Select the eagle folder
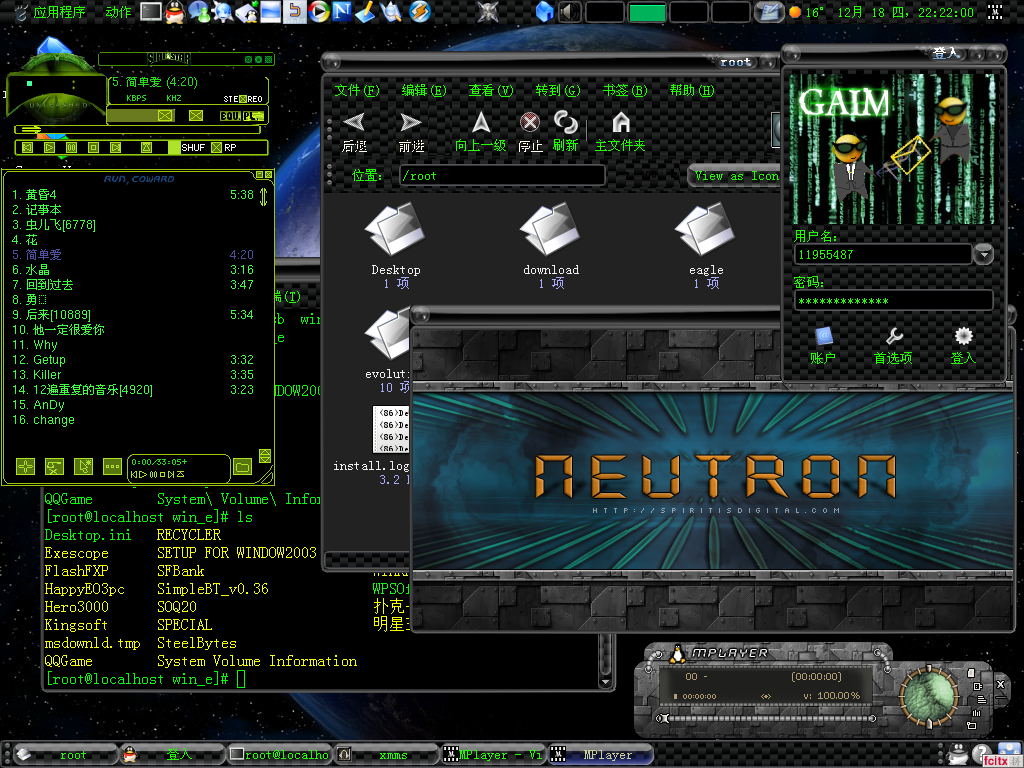 click(706, 245)
